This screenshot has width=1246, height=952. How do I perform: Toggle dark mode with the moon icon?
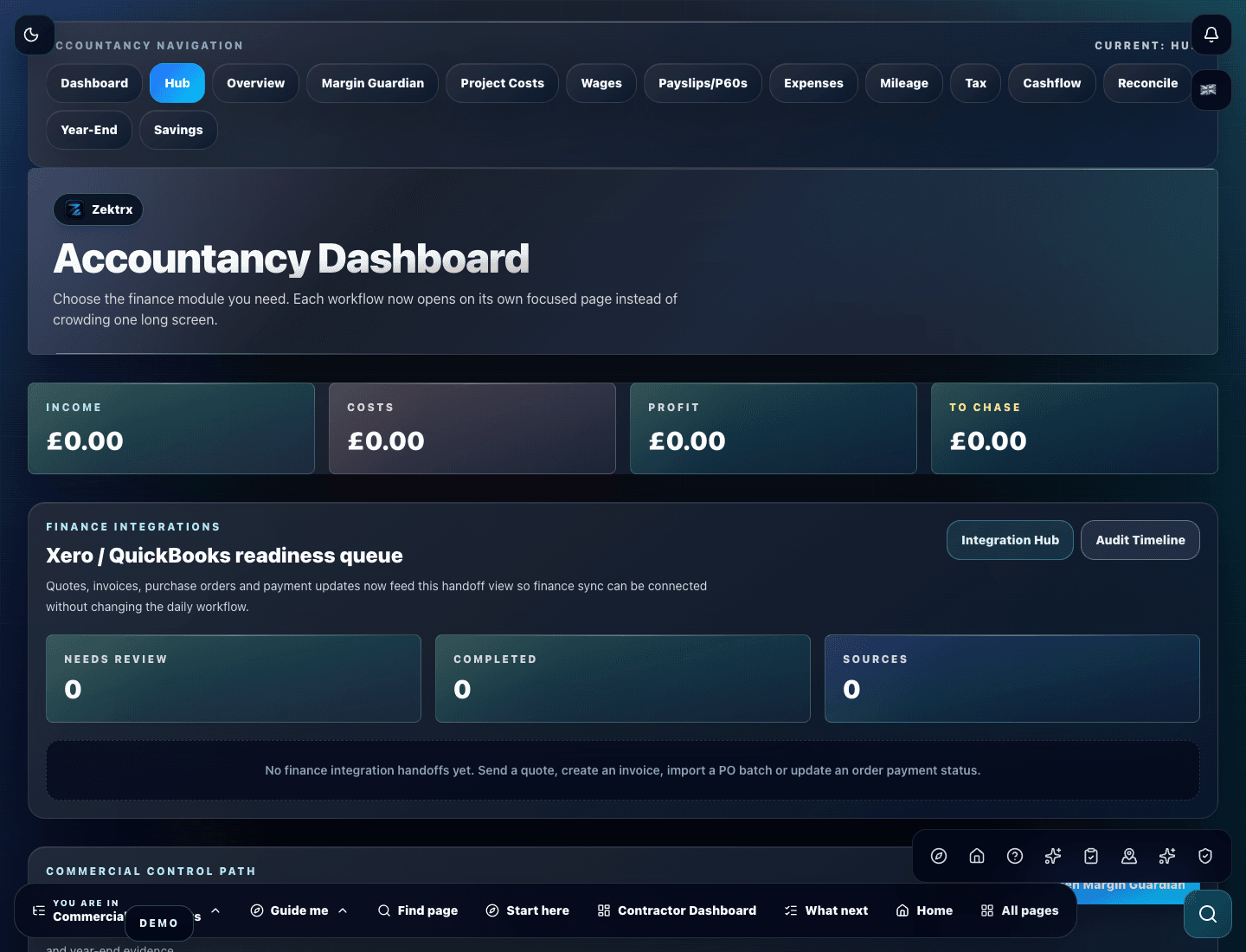point(34,35)
